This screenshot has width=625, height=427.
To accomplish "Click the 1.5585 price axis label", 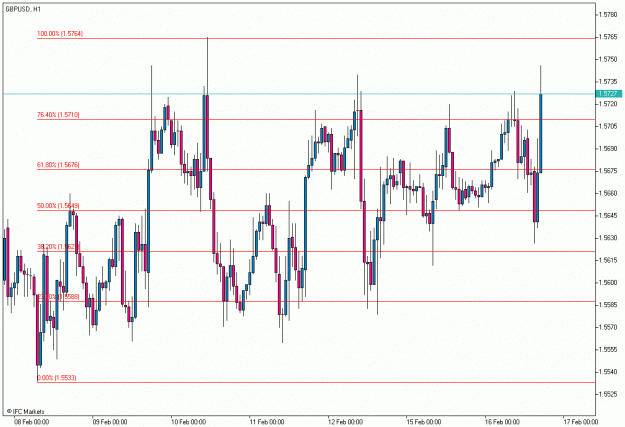I will coord(608,305).
